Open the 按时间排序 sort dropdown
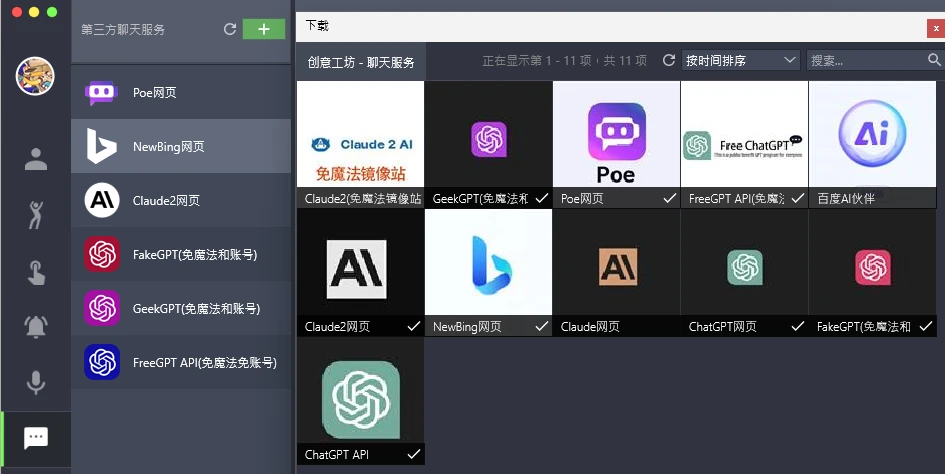This screenshot has width=945, height=474. (740, 61)
